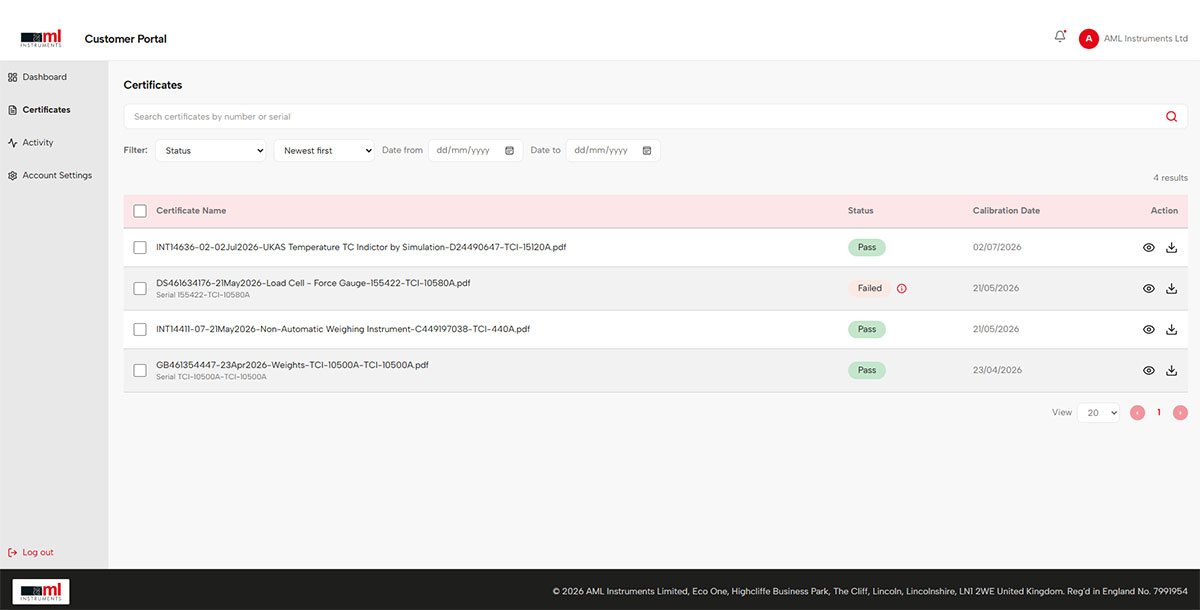
Task: Go to previous page arrow
Action: (x=1137, y=412)
